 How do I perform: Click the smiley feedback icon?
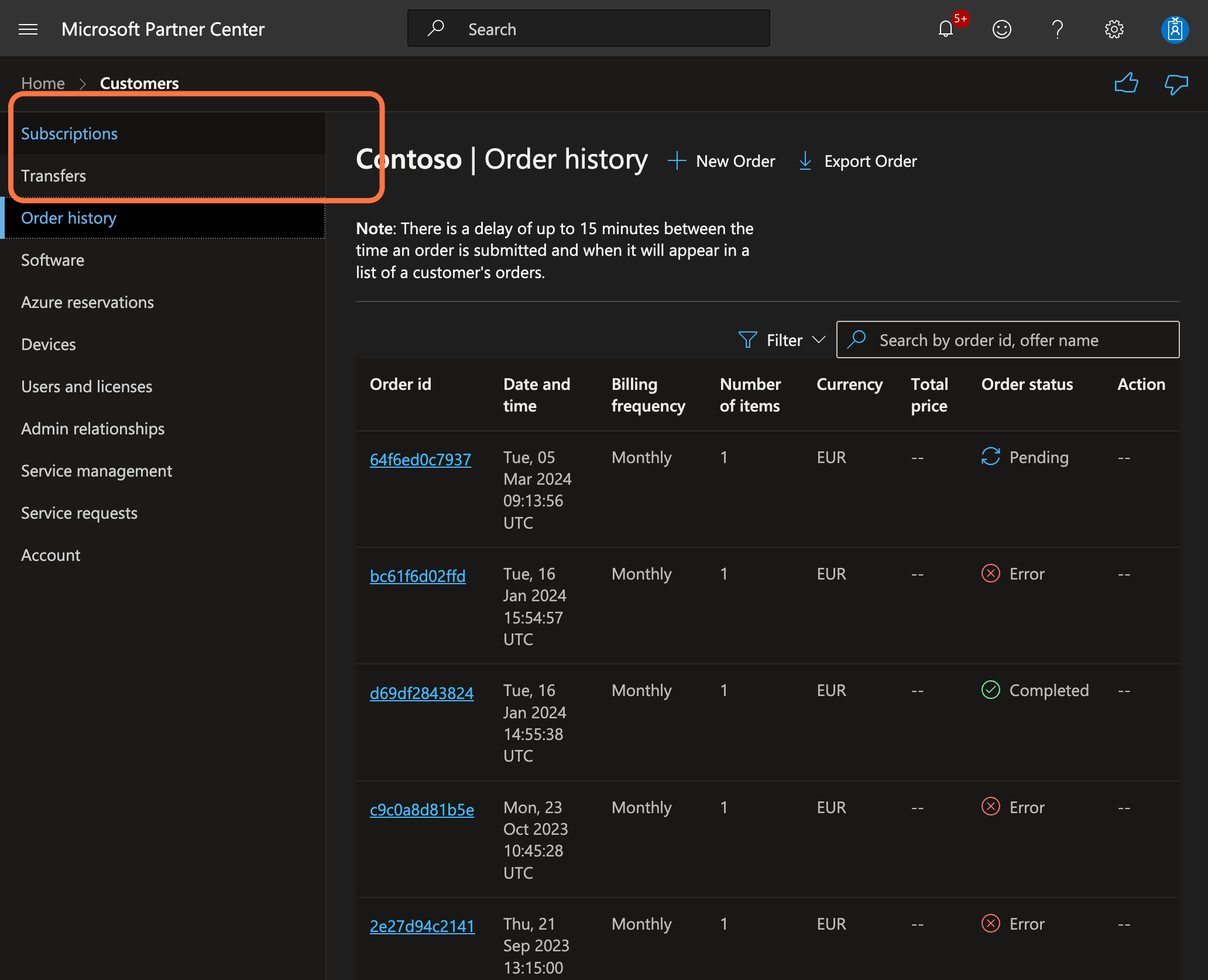point(1002,29)
